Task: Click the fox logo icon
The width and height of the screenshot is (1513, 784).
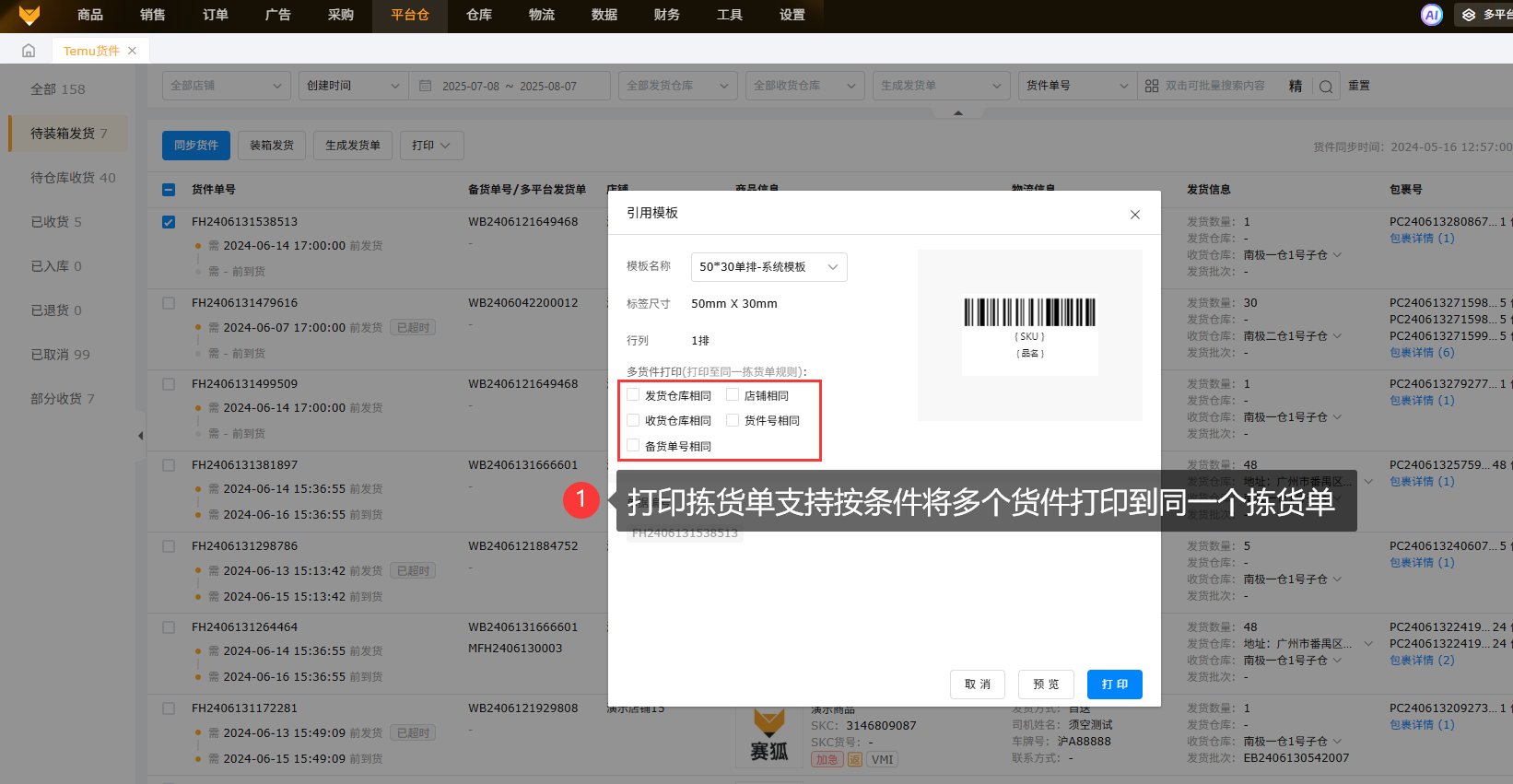Action: point(29,16)
